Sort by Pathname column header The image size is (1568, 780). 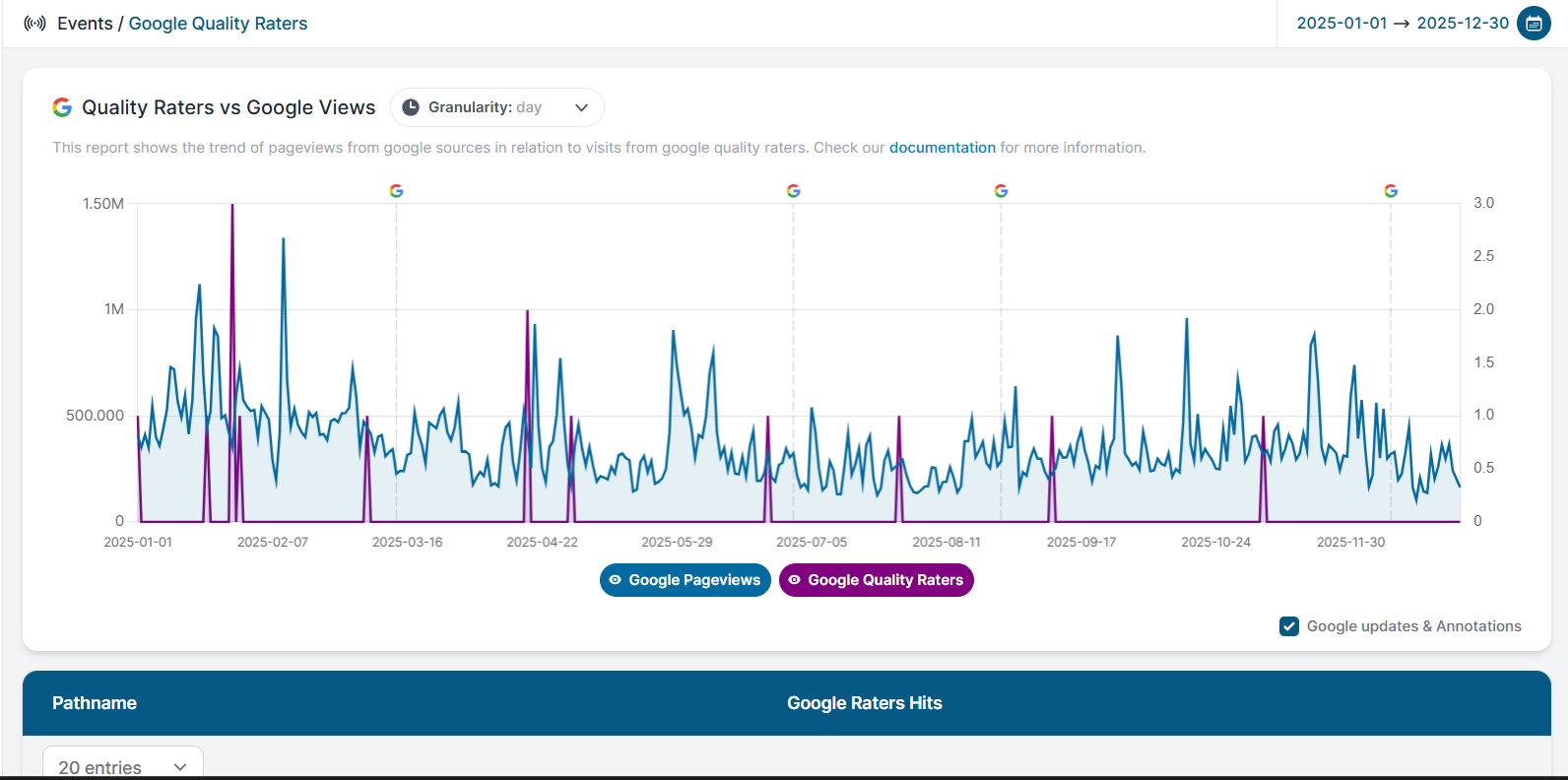[95, 703]
